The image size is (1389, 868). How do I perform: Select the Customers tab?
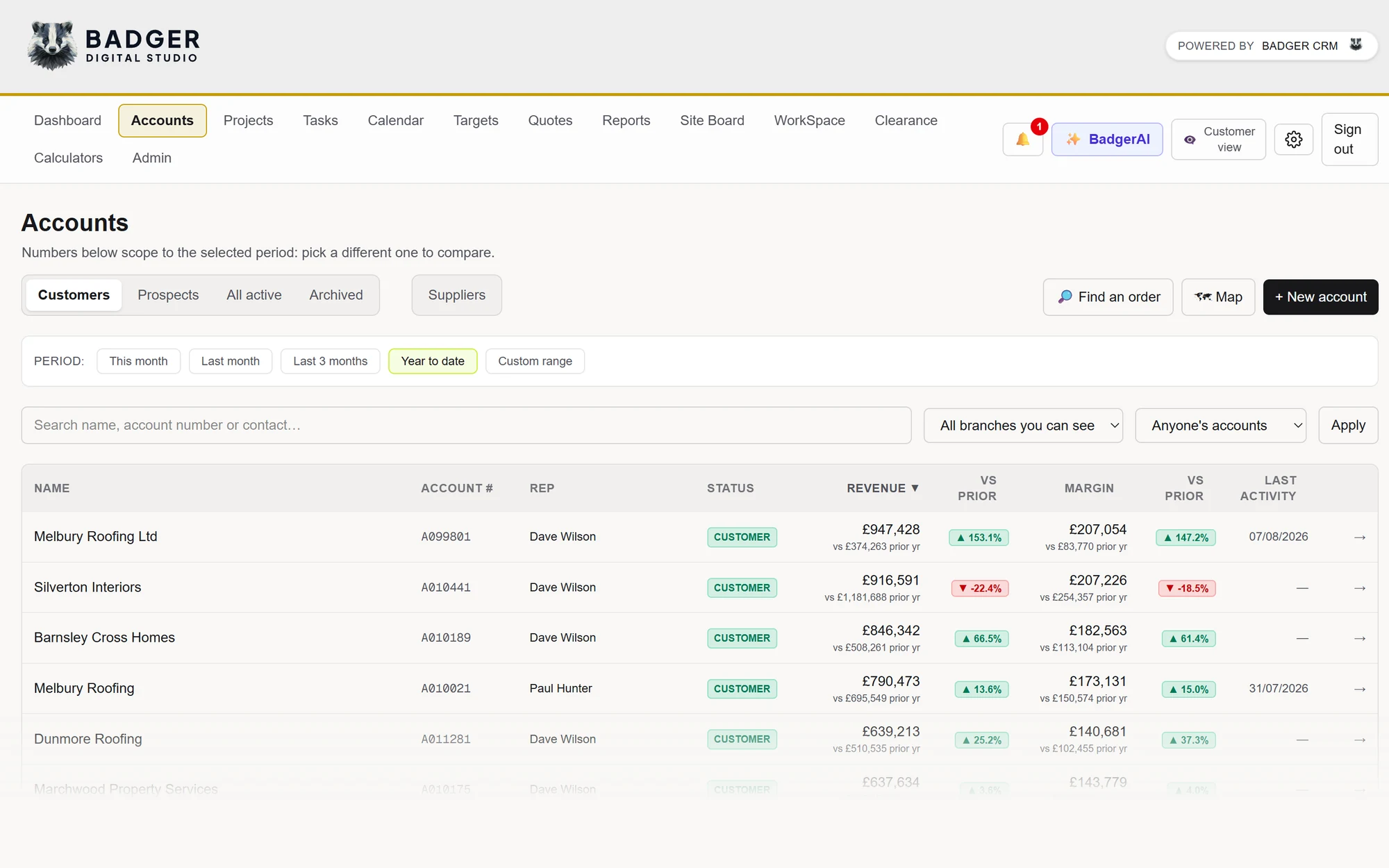pos(74,295)
